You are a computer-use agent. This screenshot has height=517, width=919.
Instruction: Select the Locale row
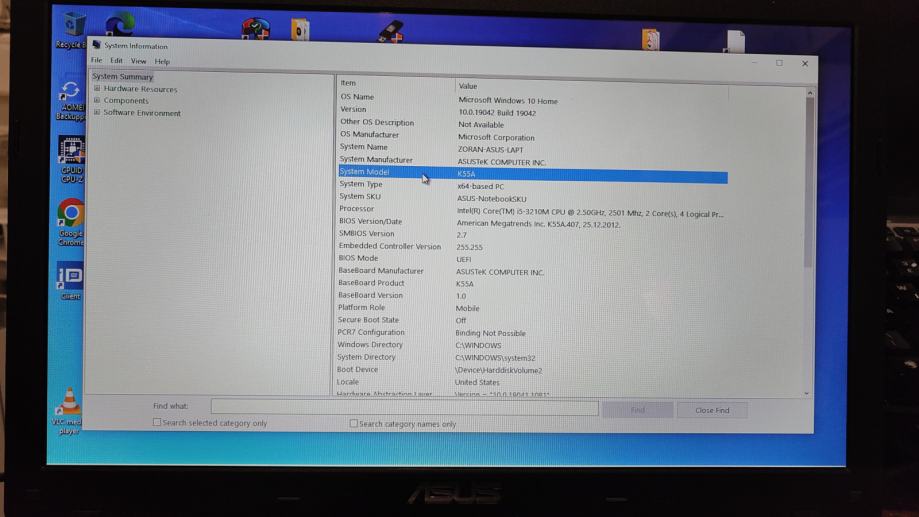pyautogui.click(x=533, y=382)
